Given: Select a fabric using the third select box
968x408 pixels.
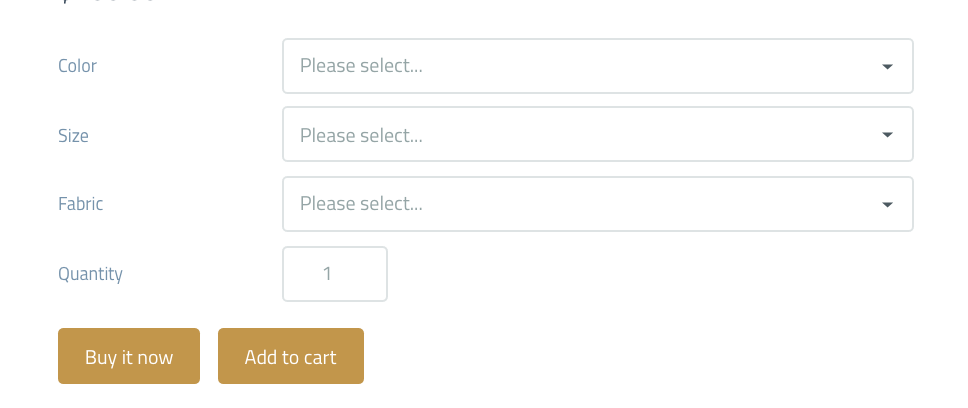Looking at the screenshot, I should (597, 204).
